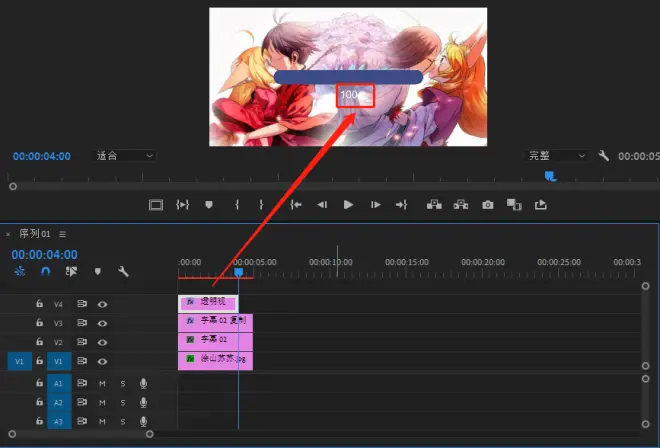Open comparison view button
This screenshot has height=448, width=660.
point(514,205)
